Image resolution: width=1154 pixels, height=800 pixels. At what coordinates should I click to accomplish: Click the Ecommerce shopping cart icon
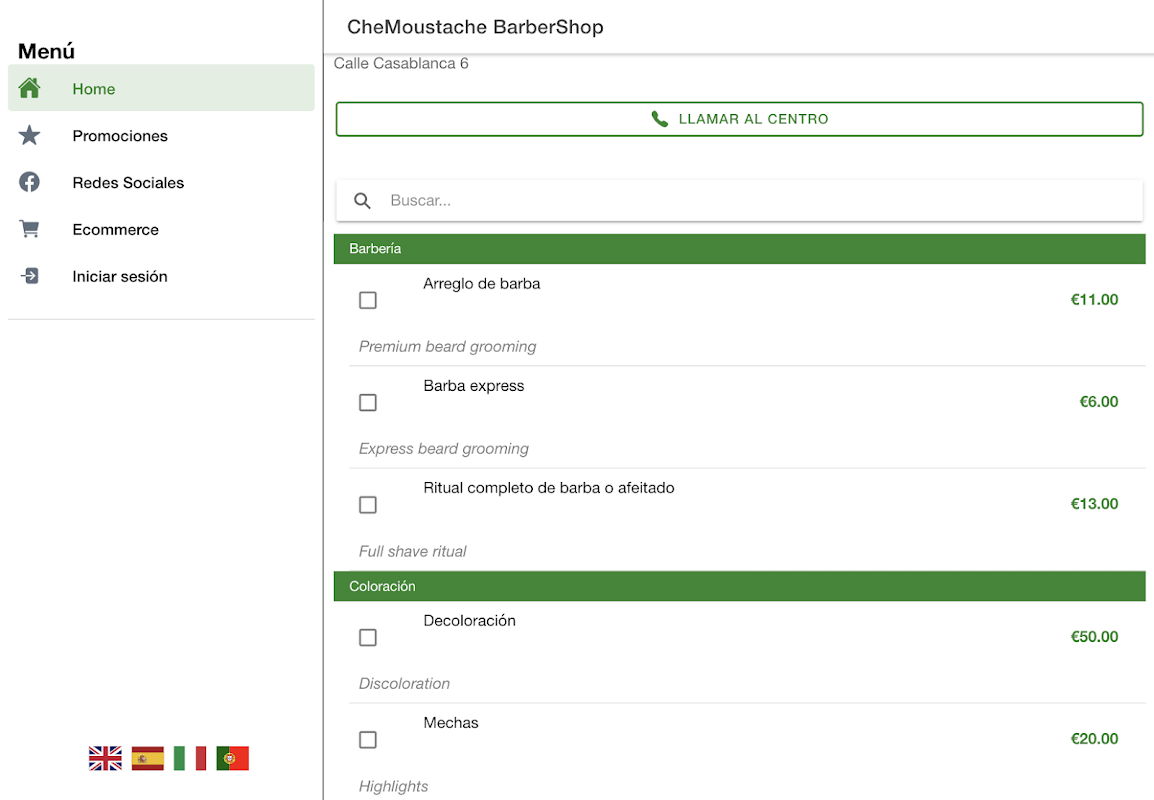point(30,229)
